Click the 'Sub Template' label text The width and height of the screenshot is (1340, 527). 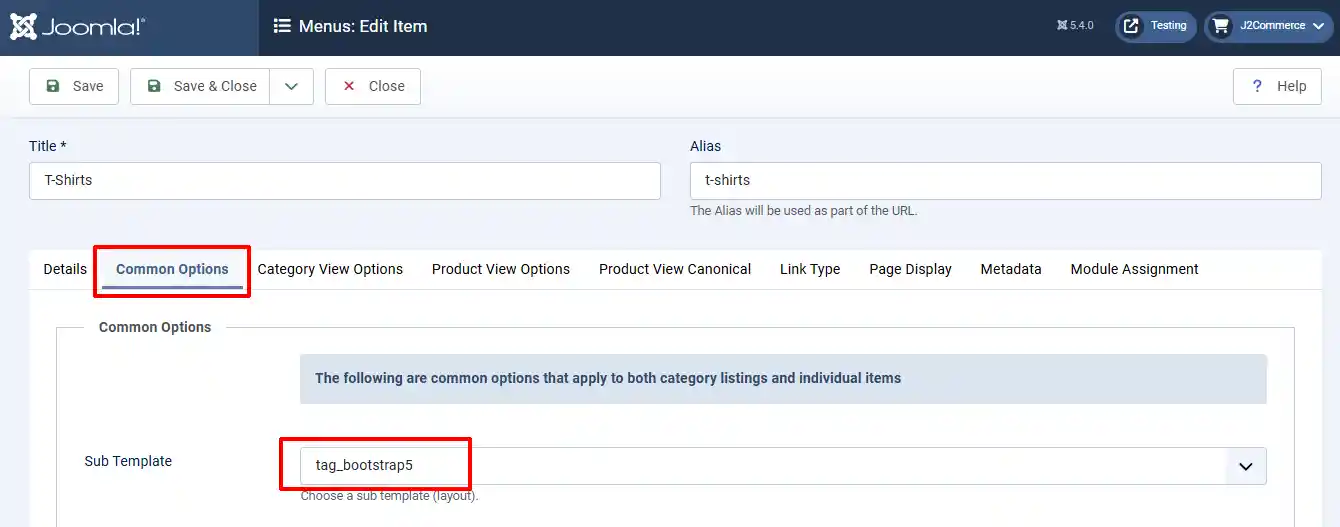pos(128,461)
